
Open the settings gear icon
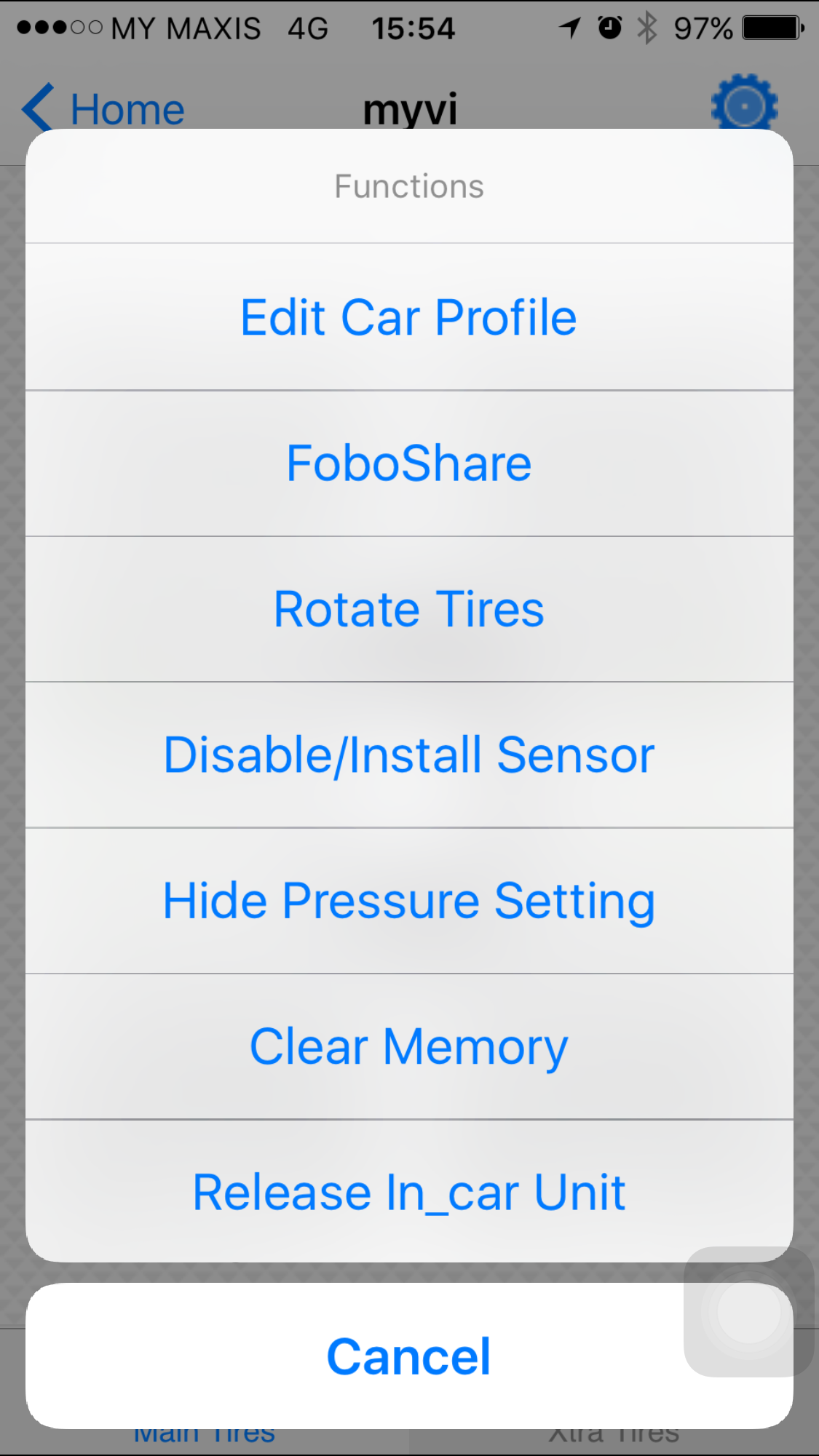pos(744,104)
